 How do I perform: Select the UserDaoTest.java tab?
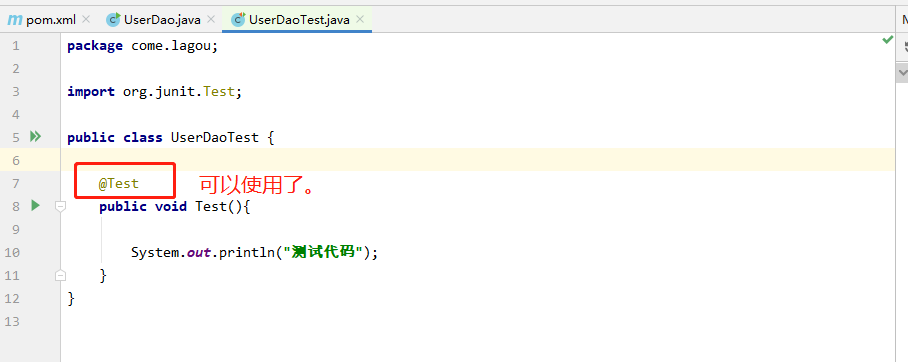click(x=296, y=20)
